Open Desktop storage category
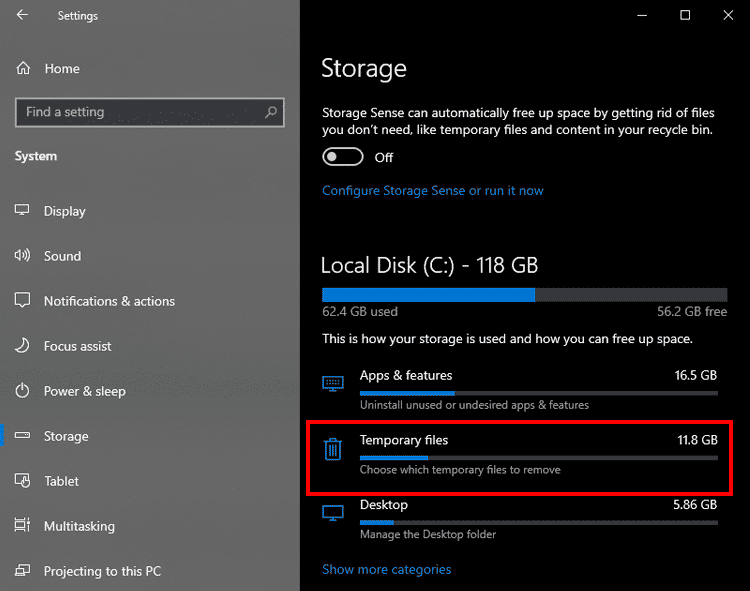750x591 pixels. [519, 519]
